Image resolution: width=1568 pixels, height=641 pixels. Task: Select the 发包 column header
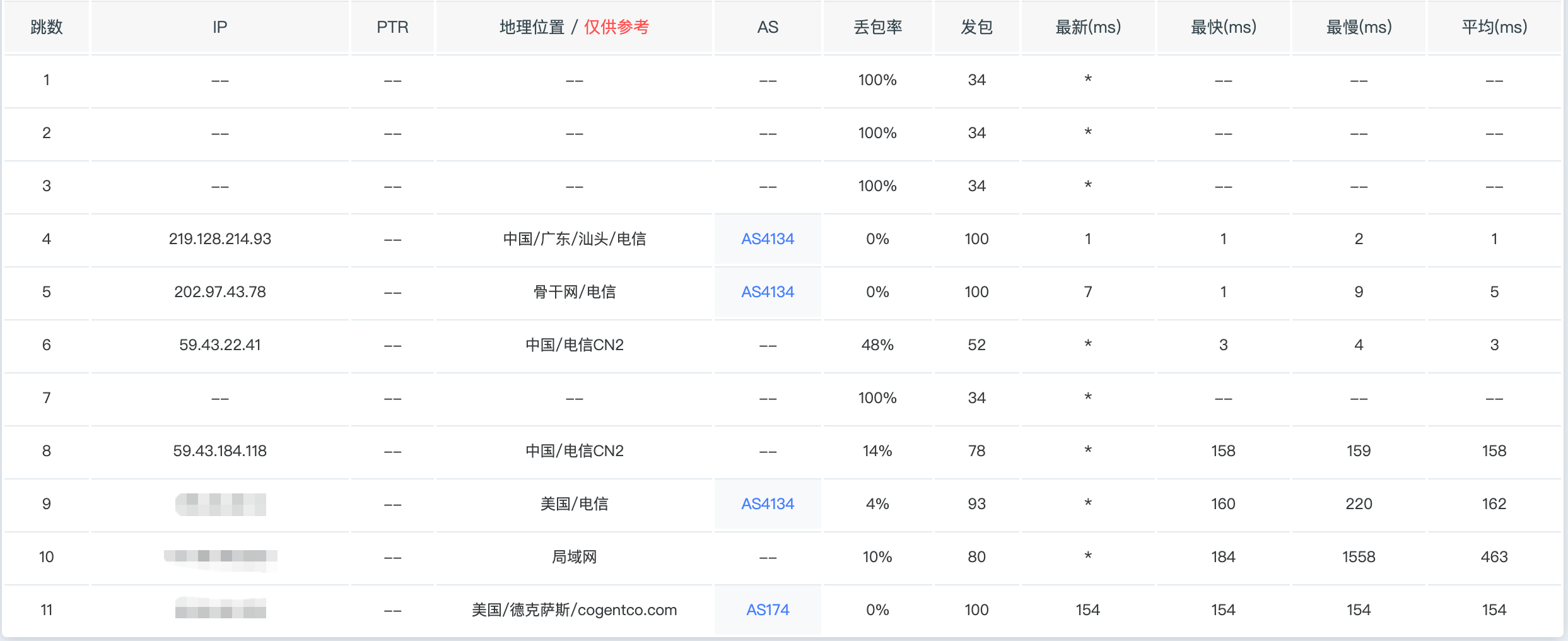(x=976, y=27)
